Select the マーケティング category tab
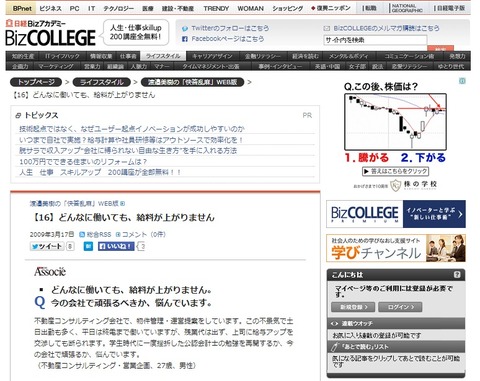This screenshot has height=381, width=480. pyautogui.click(x=56, y=66)
